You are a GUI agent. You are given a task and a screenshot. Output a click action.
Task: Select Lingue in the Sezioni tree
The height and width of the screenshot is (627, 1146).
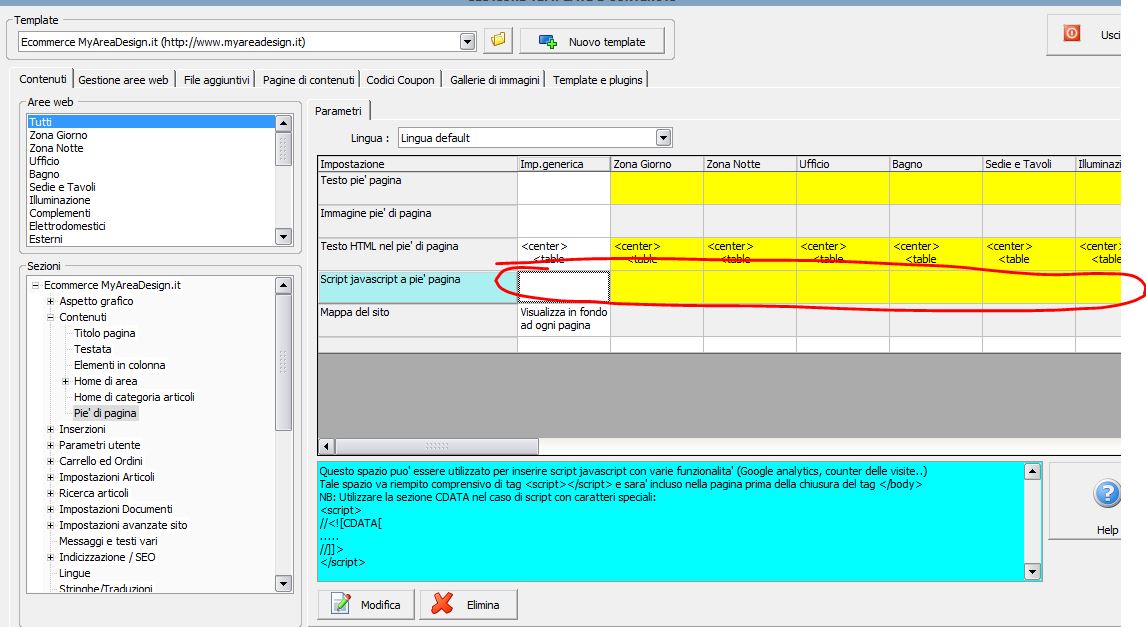tap(75, 574)
